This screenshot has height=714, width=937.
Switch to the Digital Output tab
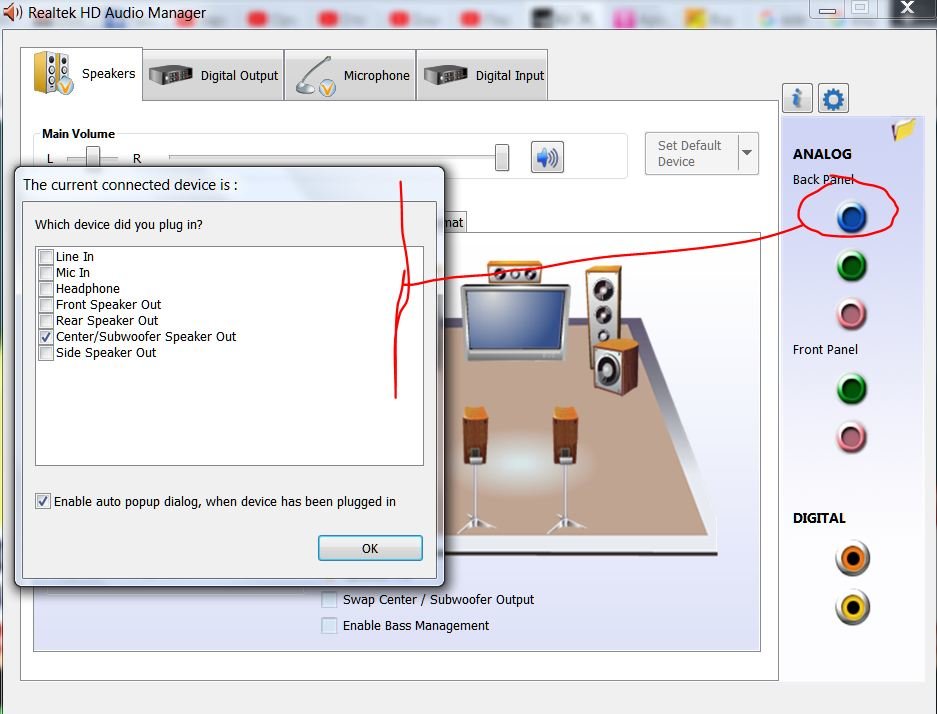coord(213,75)
